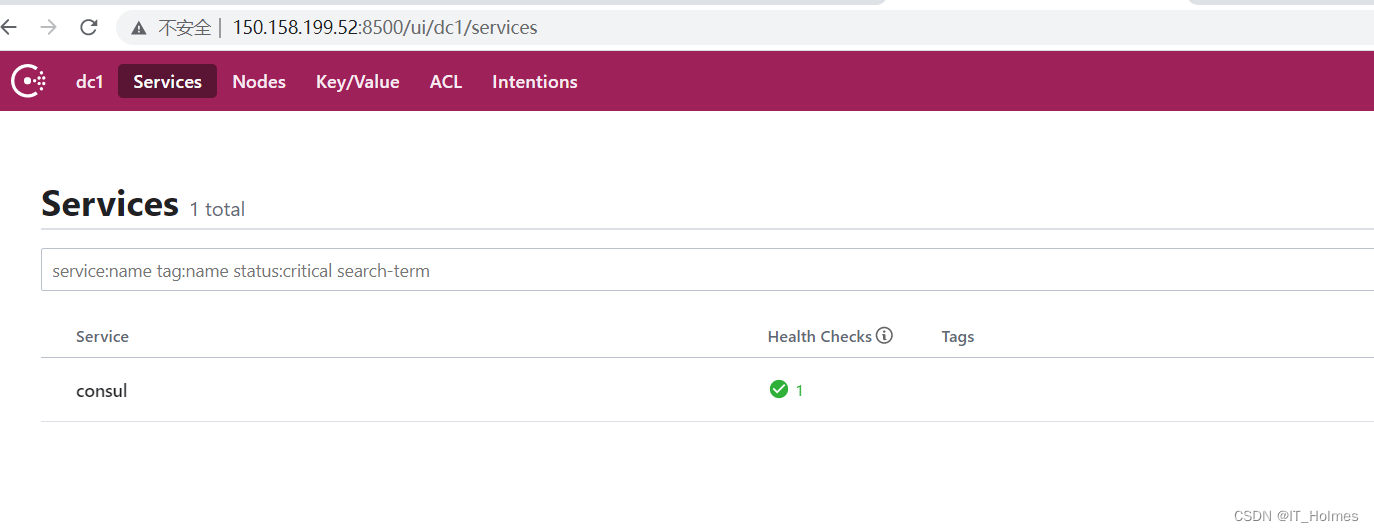
Task: Go to the Key/Value tab
Action: point(357,82)
